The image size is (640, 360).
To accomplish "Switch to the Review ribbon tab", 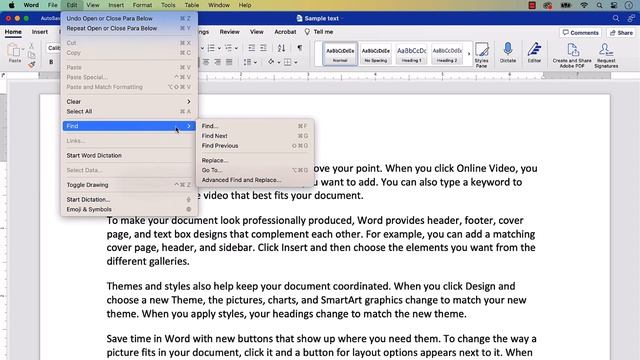I will coord(229,31).
